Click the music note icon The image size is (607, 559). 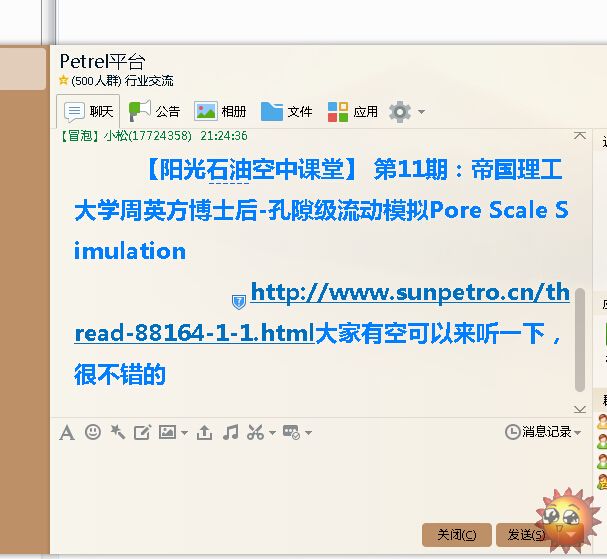tap(231, 432)
